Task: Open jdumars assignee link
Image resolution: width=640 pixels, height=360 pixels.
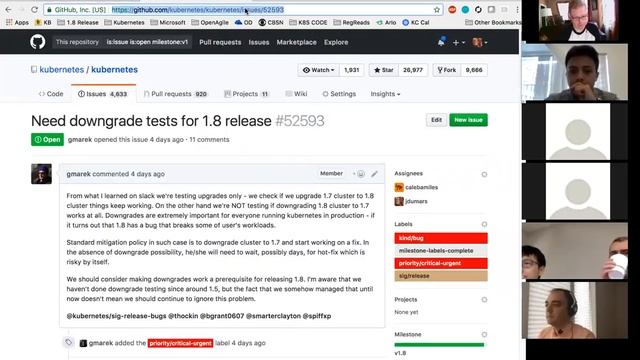Action: [x=416, y=201]
